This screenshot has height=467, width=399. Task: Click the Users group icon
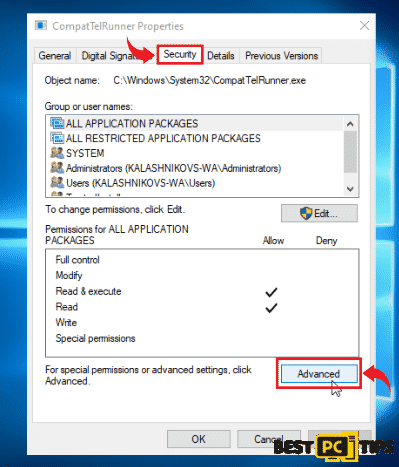(x=57, y=182)
